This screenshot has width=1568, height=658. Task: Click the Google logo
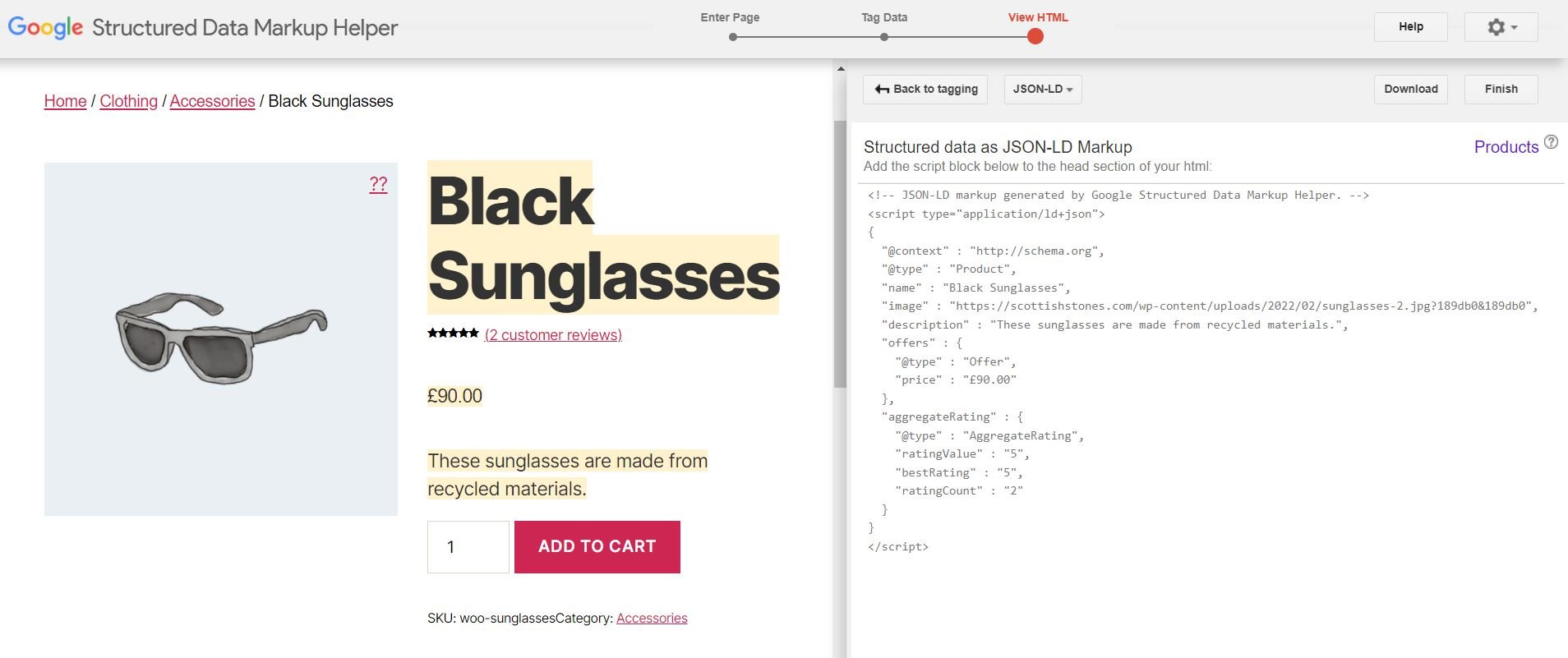tap(45, 27)
